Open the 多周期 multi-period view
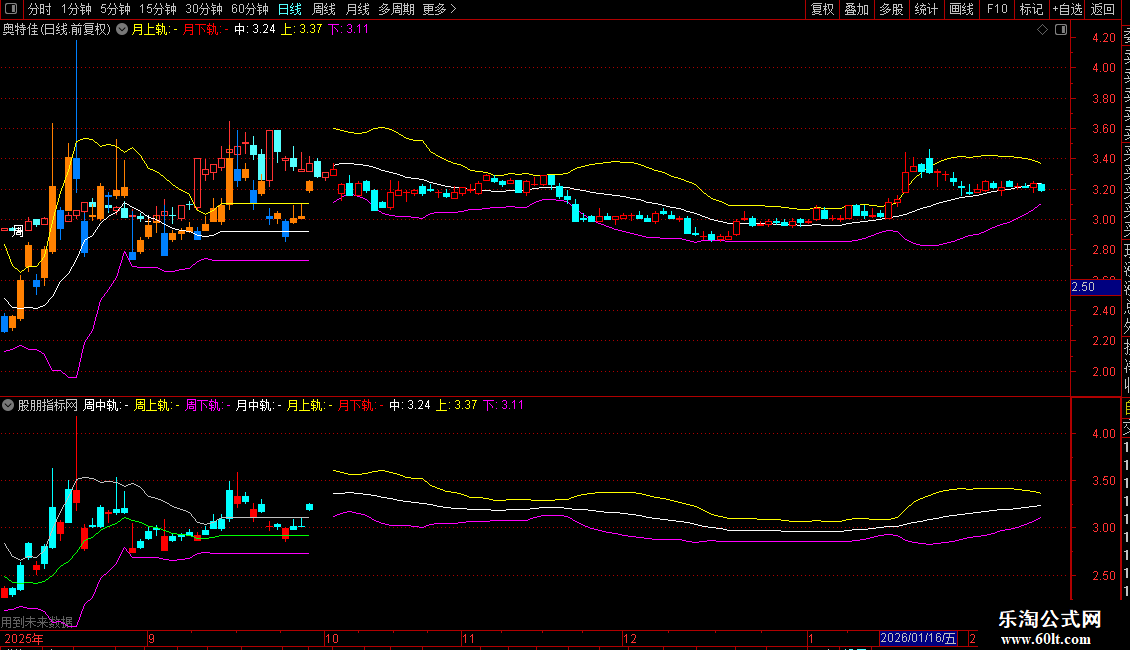The width and height of the screenshot is (1130, 650). [x=396, y=9]
